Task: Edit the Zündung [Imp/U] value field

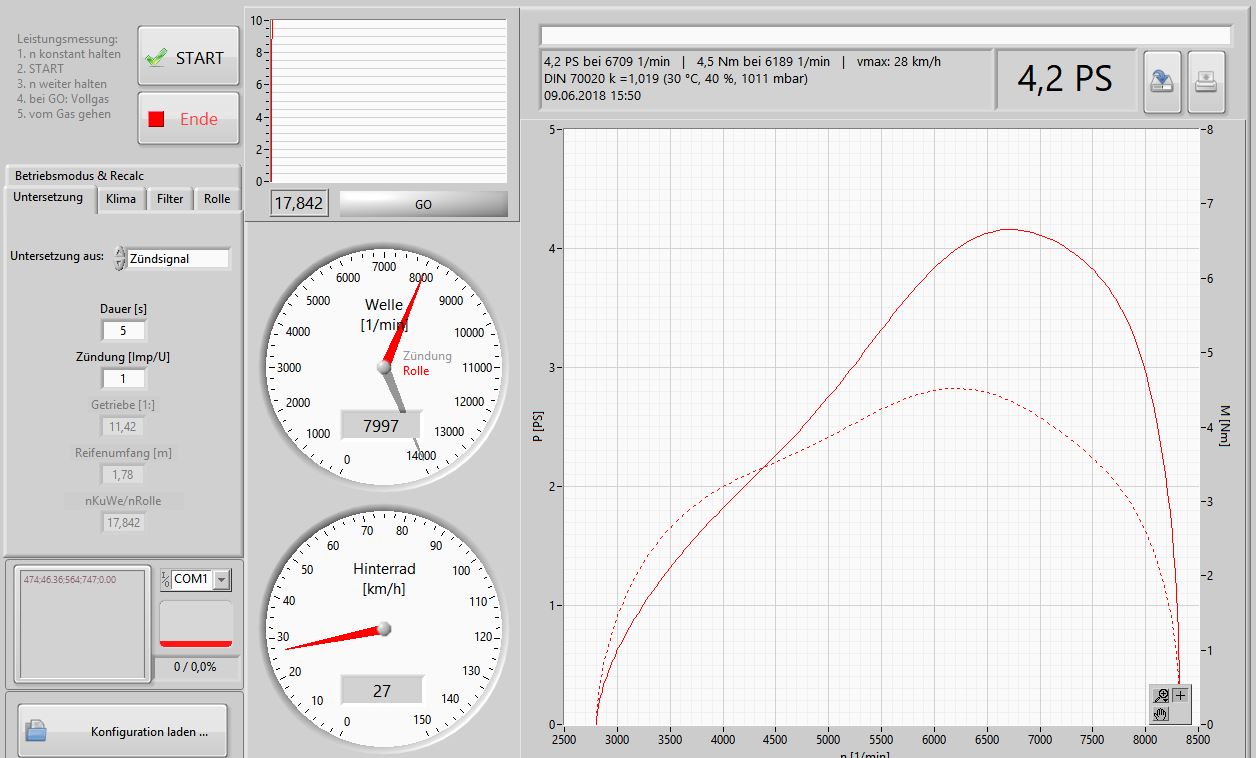Action: coord(123,379)
